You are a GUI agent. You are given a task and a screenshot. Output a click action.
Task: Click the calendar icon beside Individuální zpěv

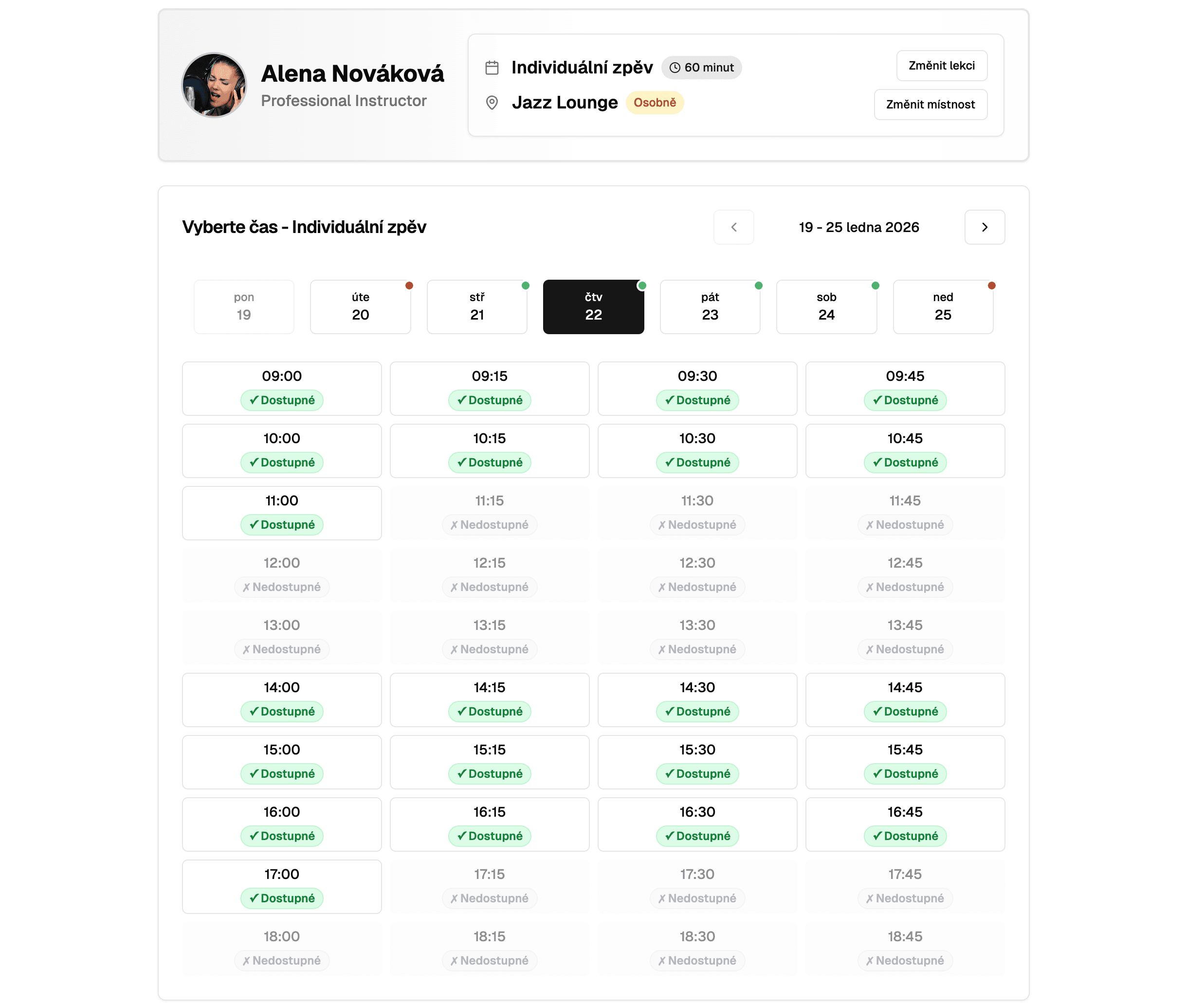(492, 68)
